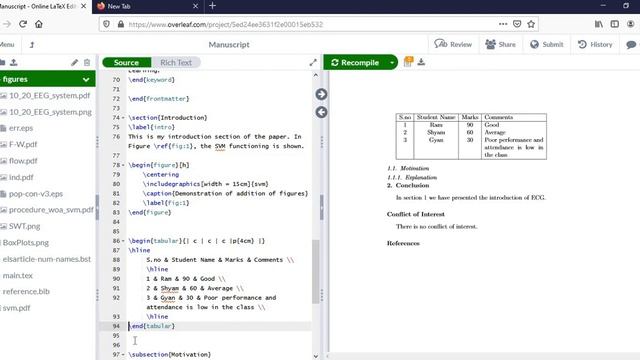Go up one level with the arrow beside Menu
640x360 pixels.
coord(32,44)
